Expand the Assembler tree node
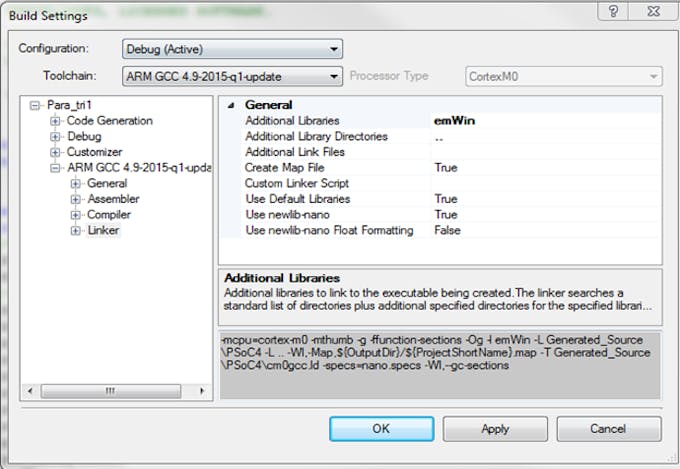 tap(75, 199)
